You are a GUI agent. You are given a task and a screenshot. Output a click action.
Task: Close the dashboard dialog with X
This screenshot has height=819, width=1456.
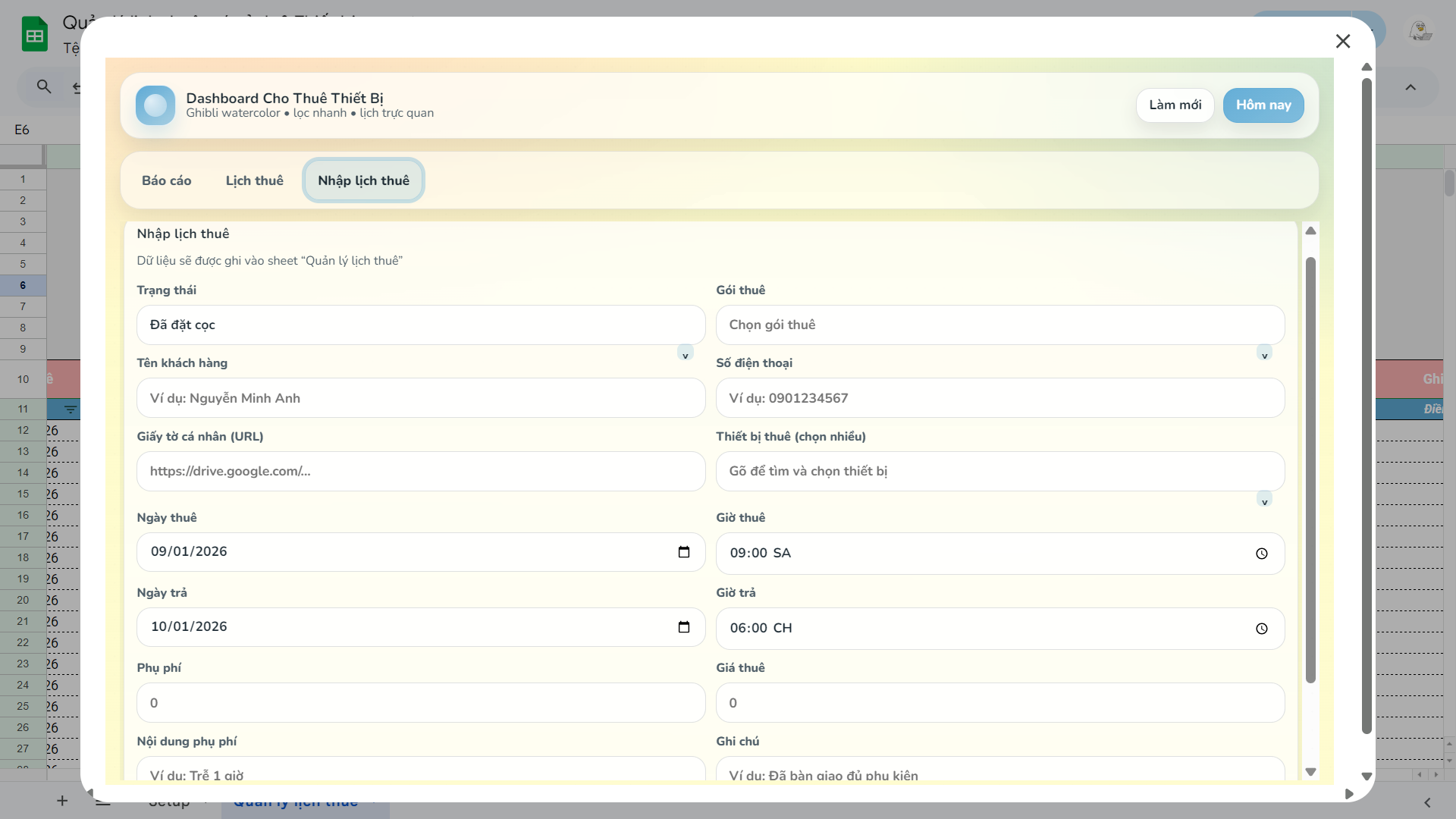tap(1343, 41)
